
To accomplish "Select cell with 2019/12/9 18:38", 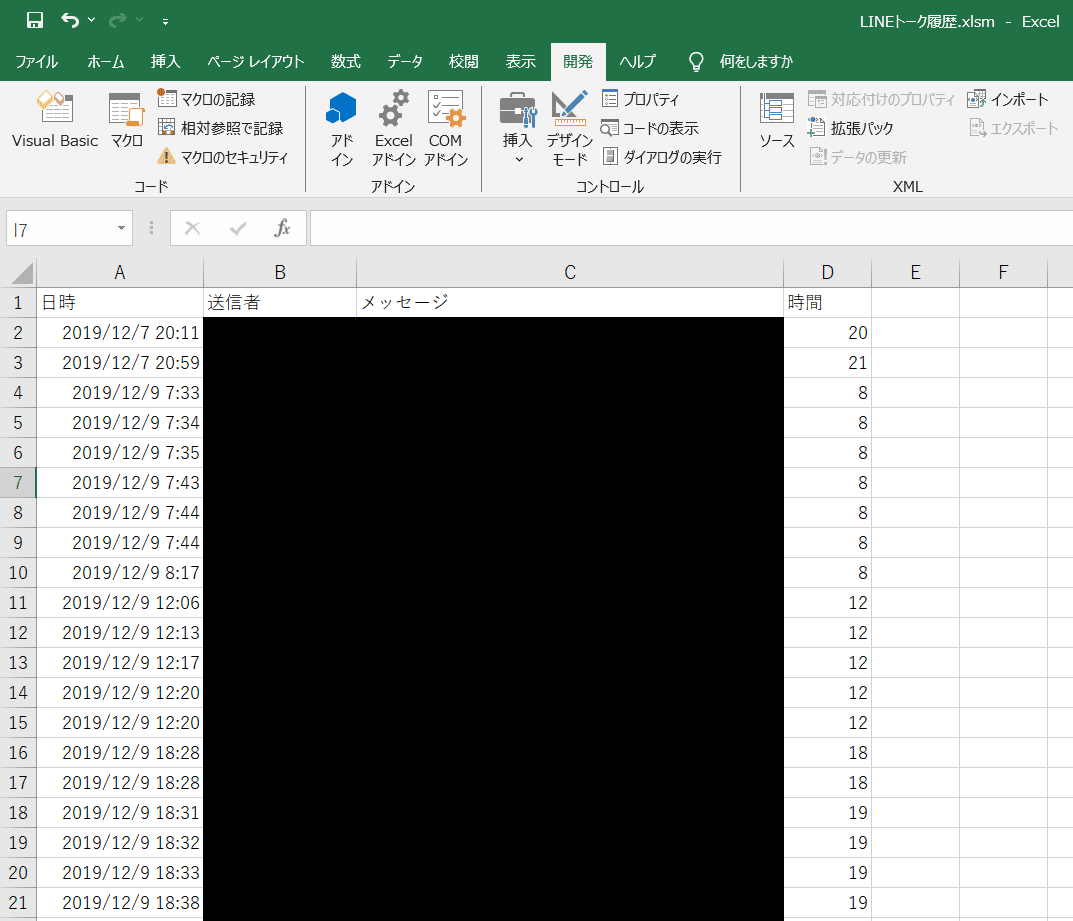I will tap(120, 903).
